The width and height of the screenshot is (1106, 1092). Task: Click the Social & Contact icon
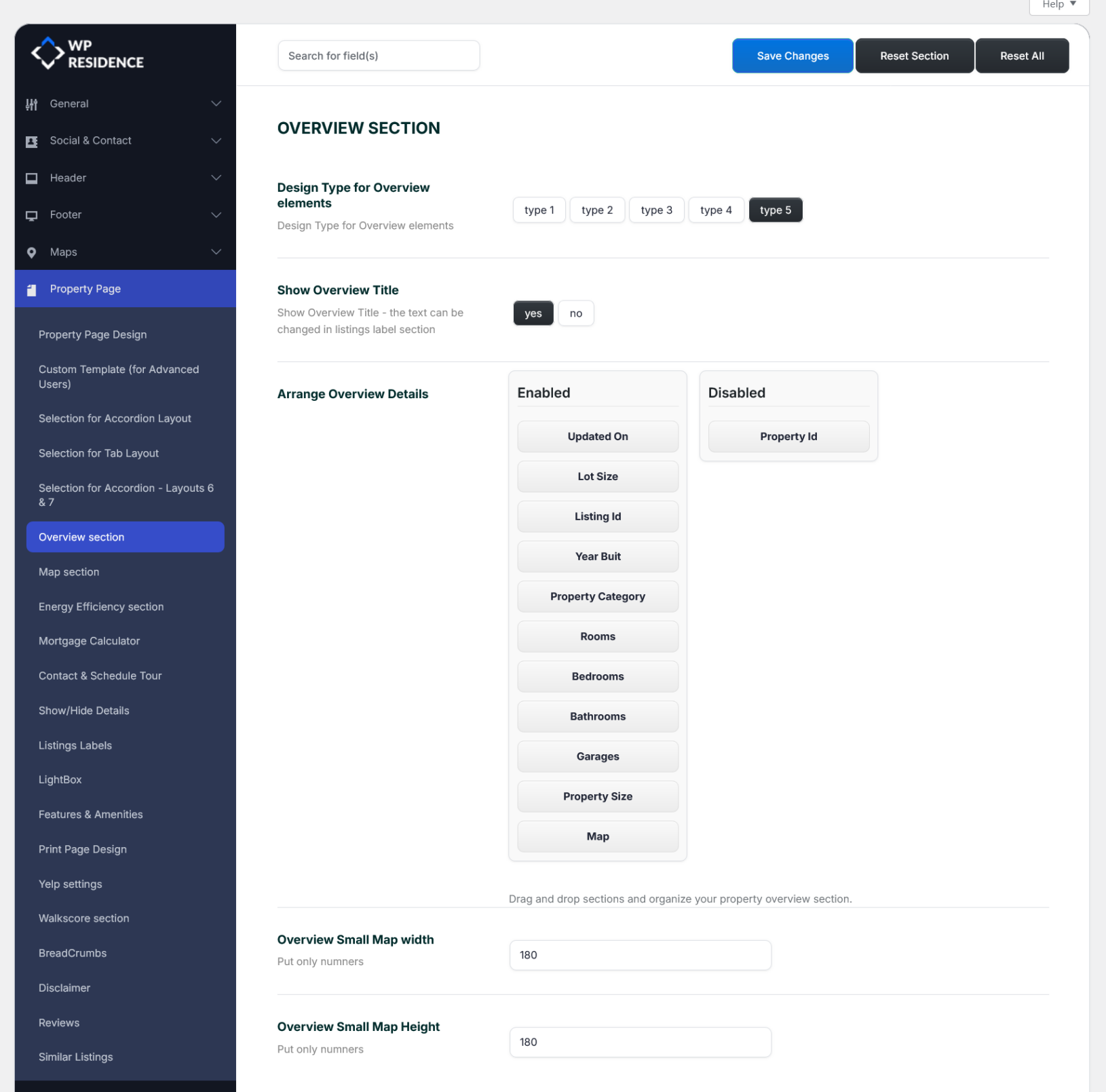coord(31,141)
